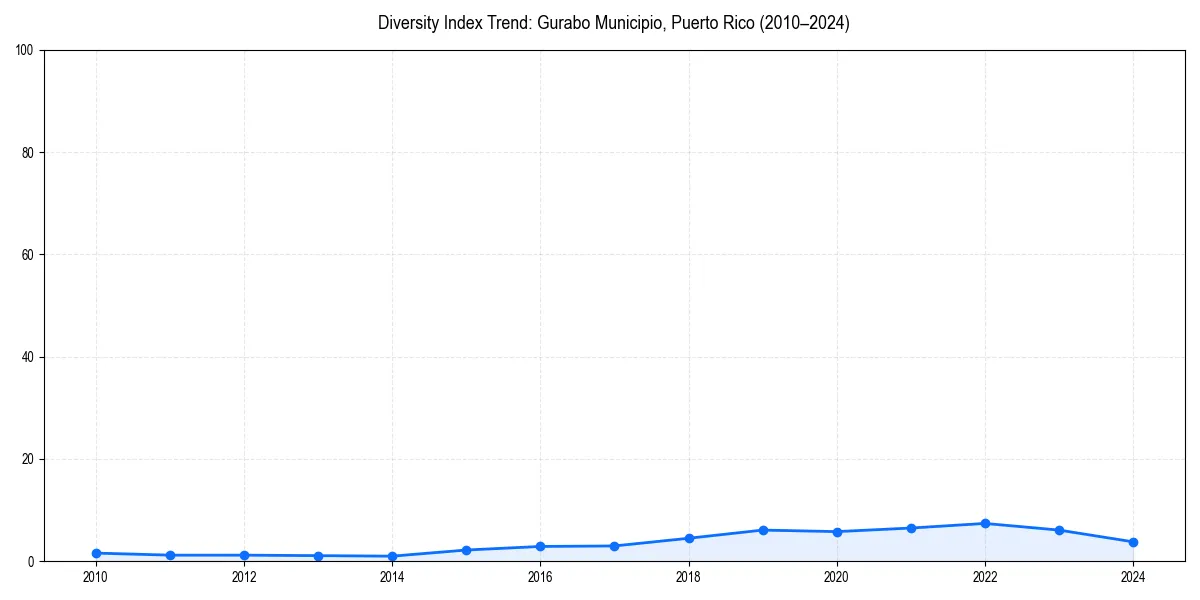Click the 2014 x-axis label
The width and height of the screenshot is (1200, 600).
tap(391, 577)
